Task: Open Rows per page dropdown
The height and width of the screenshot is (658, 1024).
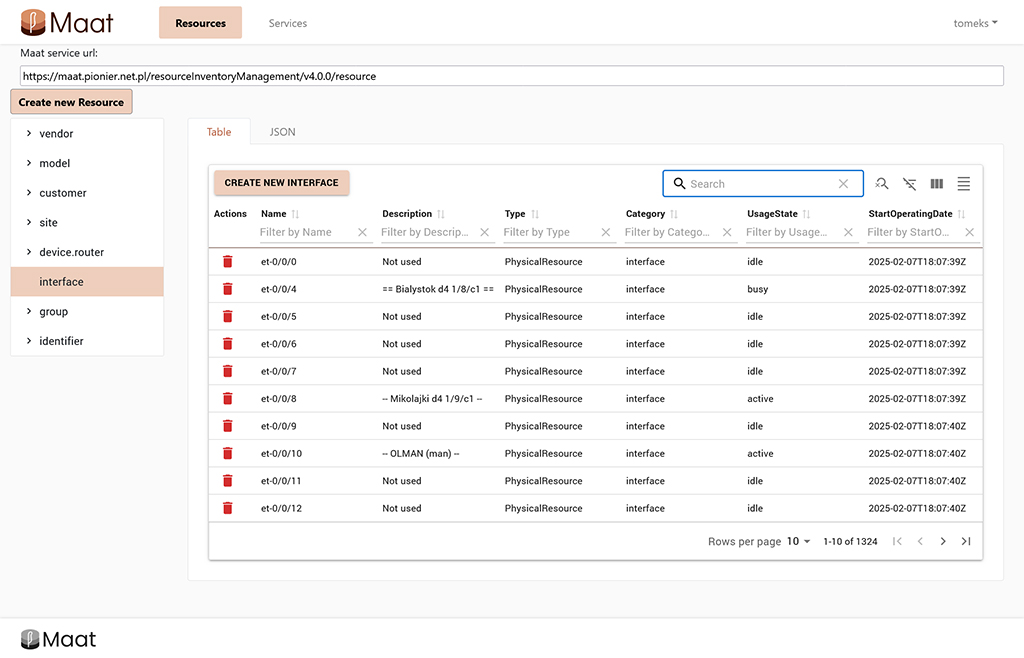Action: coord(798,541)
